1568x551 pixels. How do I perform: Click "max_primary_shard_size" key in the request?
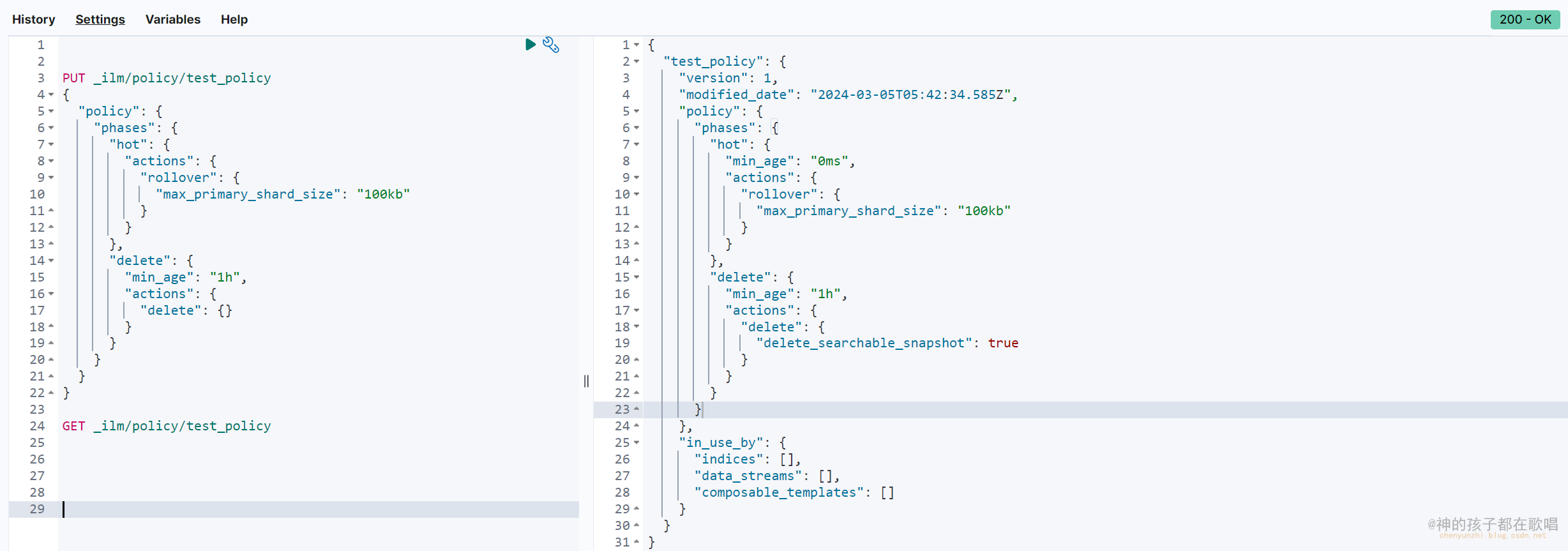pos(248,194)
